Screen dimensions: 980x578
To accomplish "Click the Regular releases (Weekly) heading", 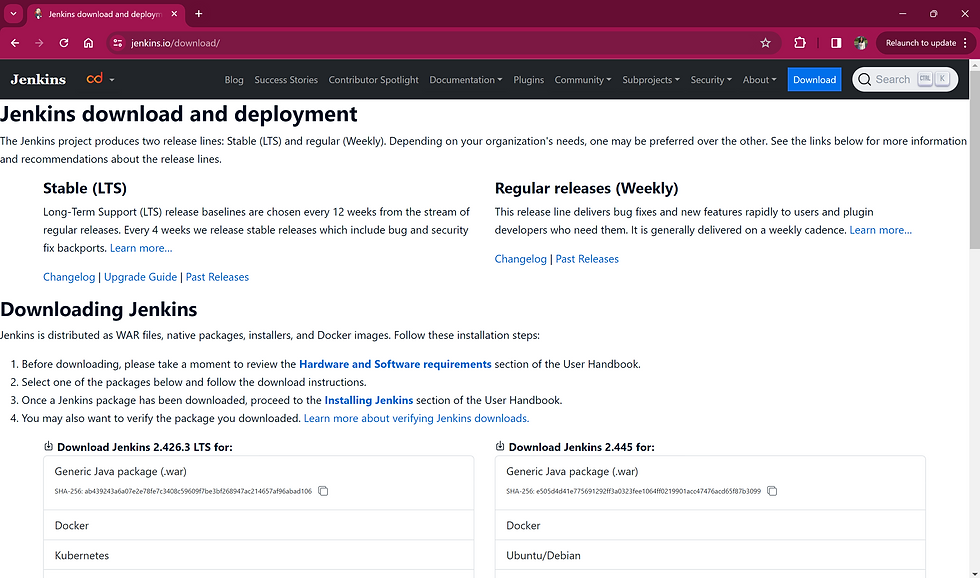I will (x=586, y=188).
